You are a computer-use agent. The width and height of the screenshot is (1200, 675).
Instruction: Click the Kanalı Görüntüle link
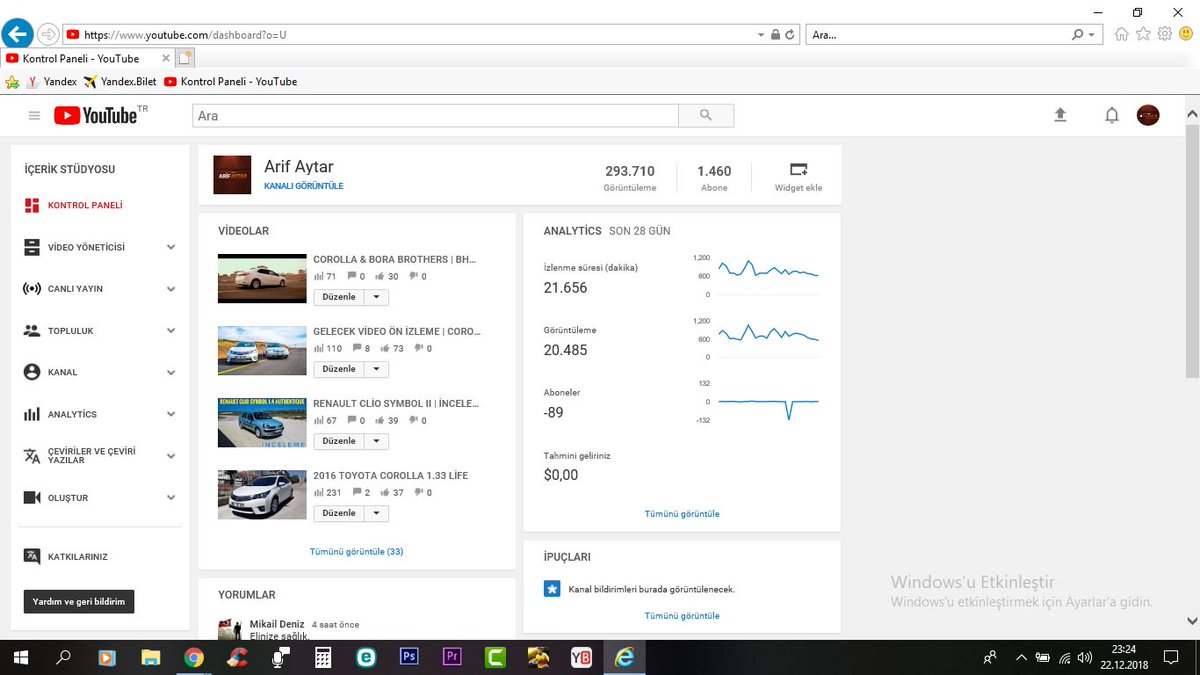[x=304, y=186]
